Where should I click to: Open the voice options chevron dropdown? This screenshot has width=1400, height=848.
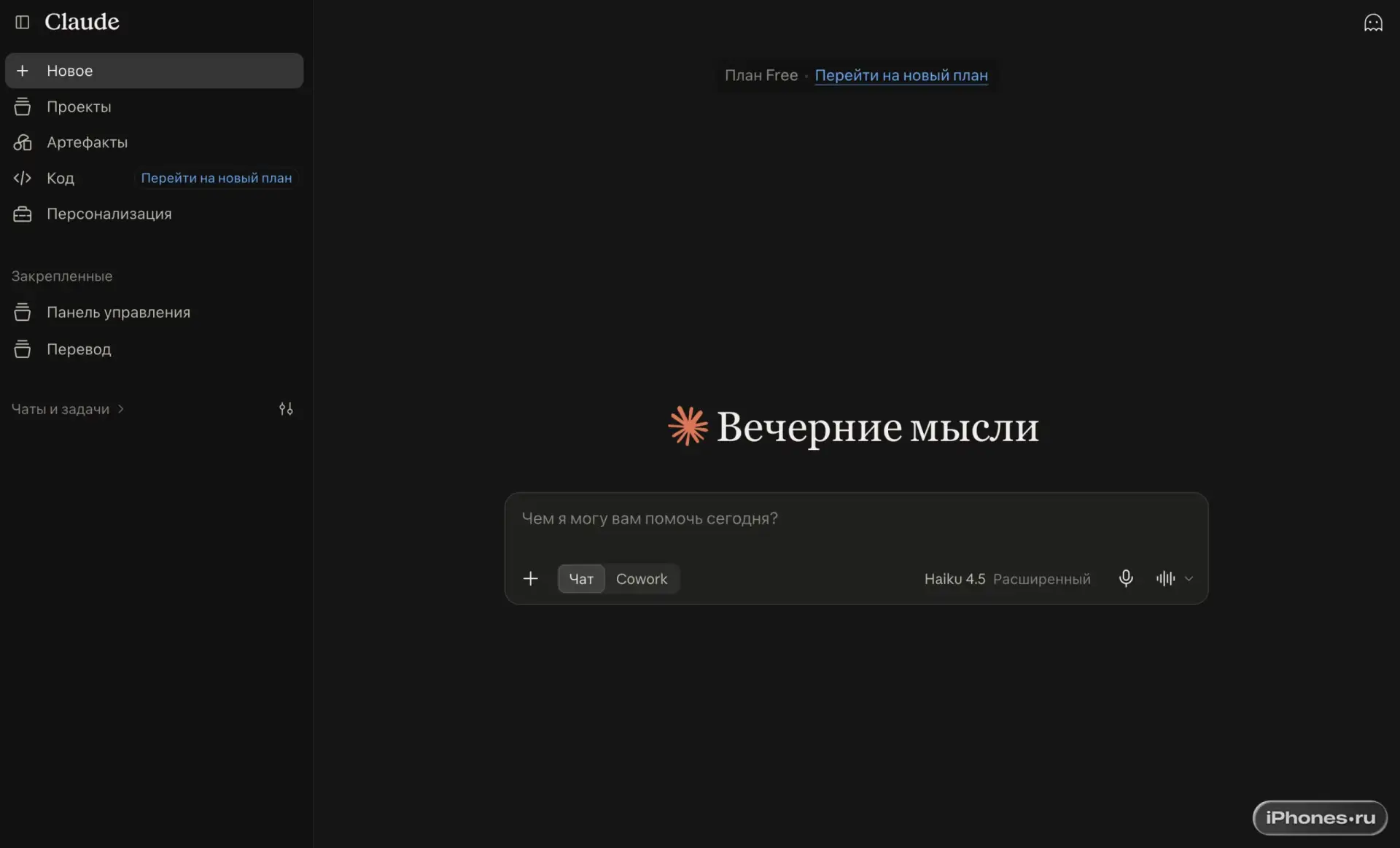pos(1189,579)
